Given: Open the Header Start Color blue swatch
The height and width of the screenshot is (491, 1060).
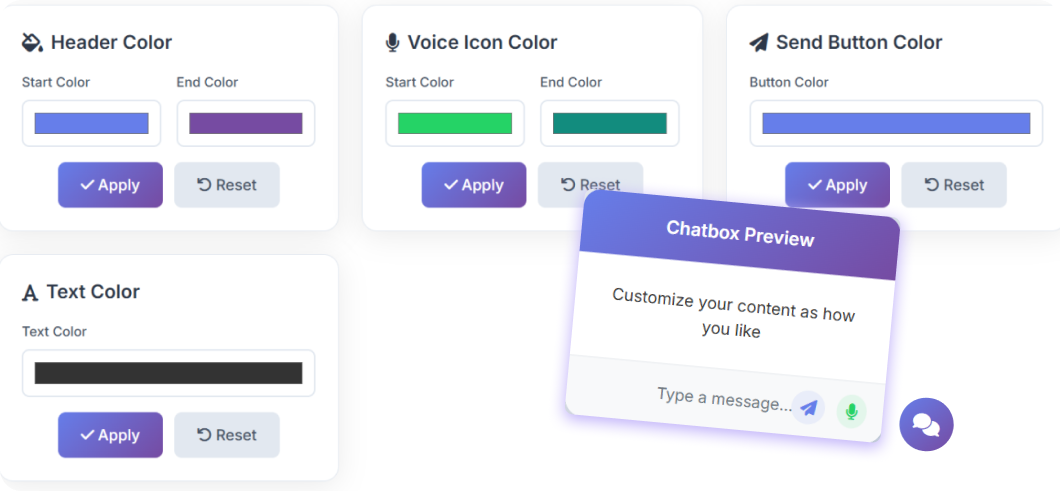Looking at the screenshot, I should [x=91, y=123].
